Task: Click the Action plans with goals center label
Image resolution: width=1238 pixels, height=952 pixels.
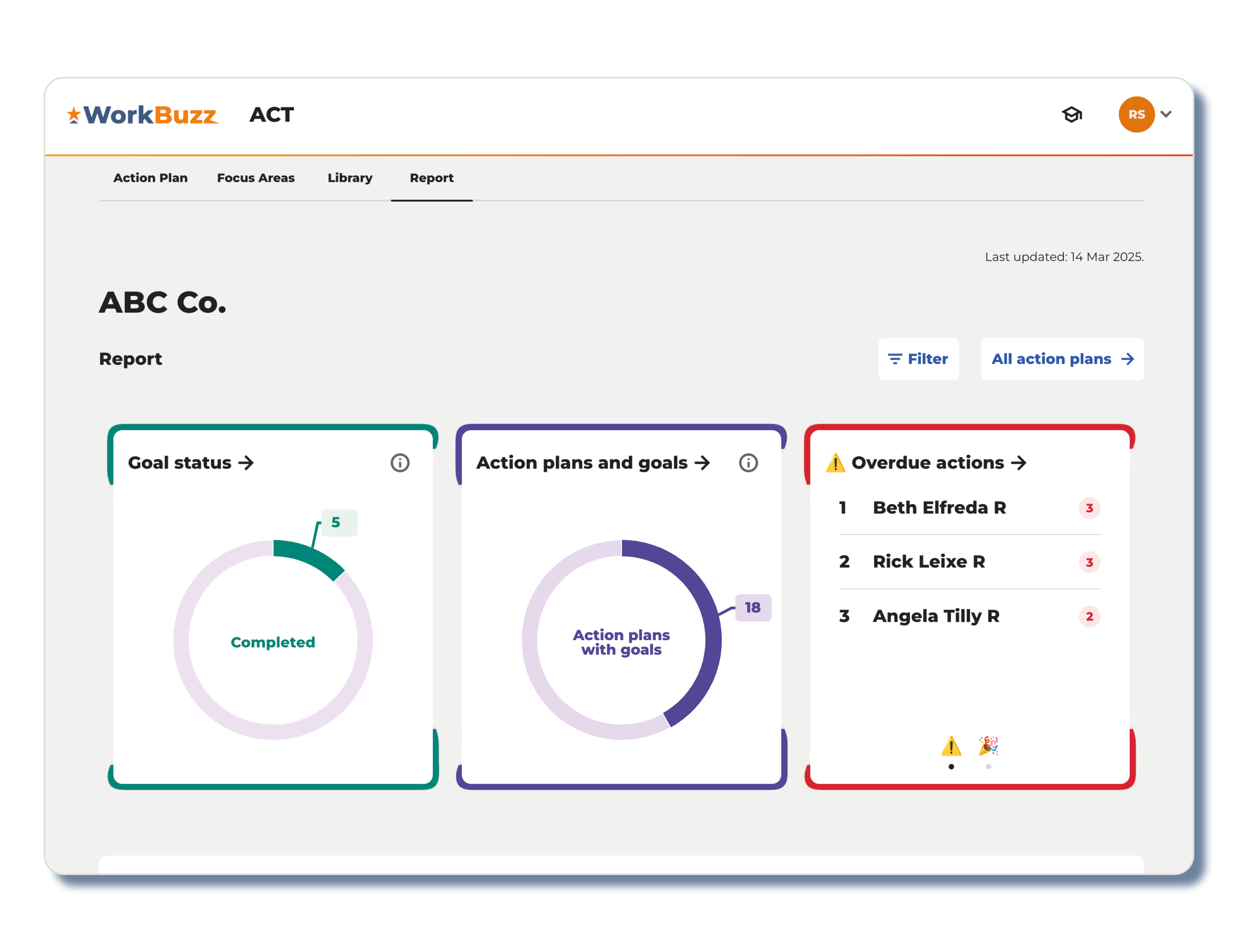Action: [x=621, y=642]
